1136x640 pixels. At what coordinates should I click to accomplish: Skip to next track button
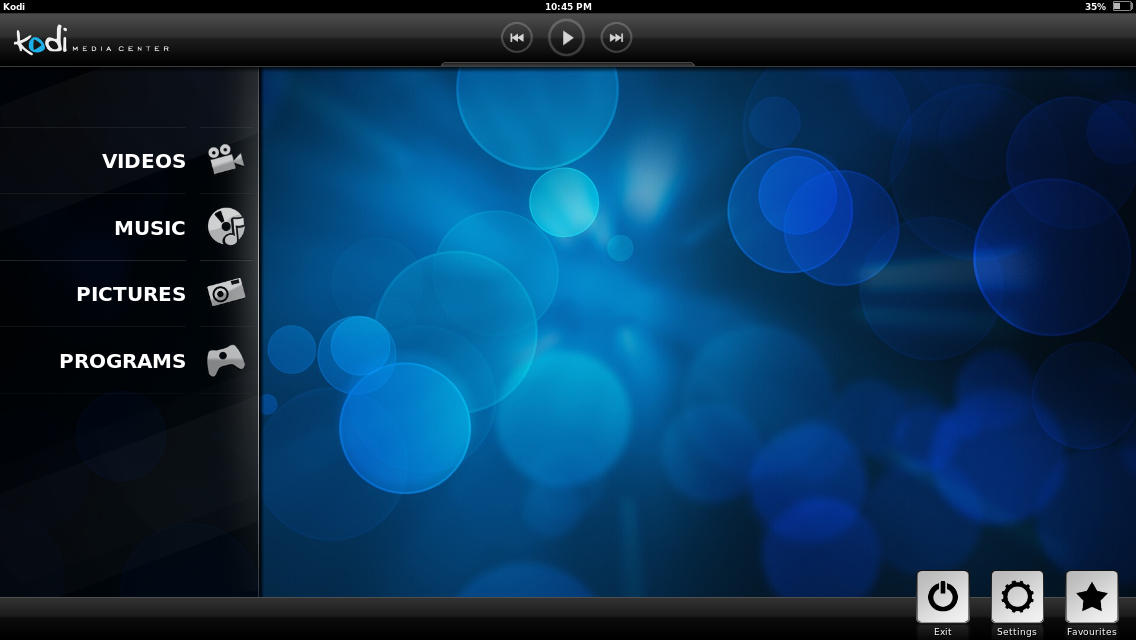coord(617,38)
